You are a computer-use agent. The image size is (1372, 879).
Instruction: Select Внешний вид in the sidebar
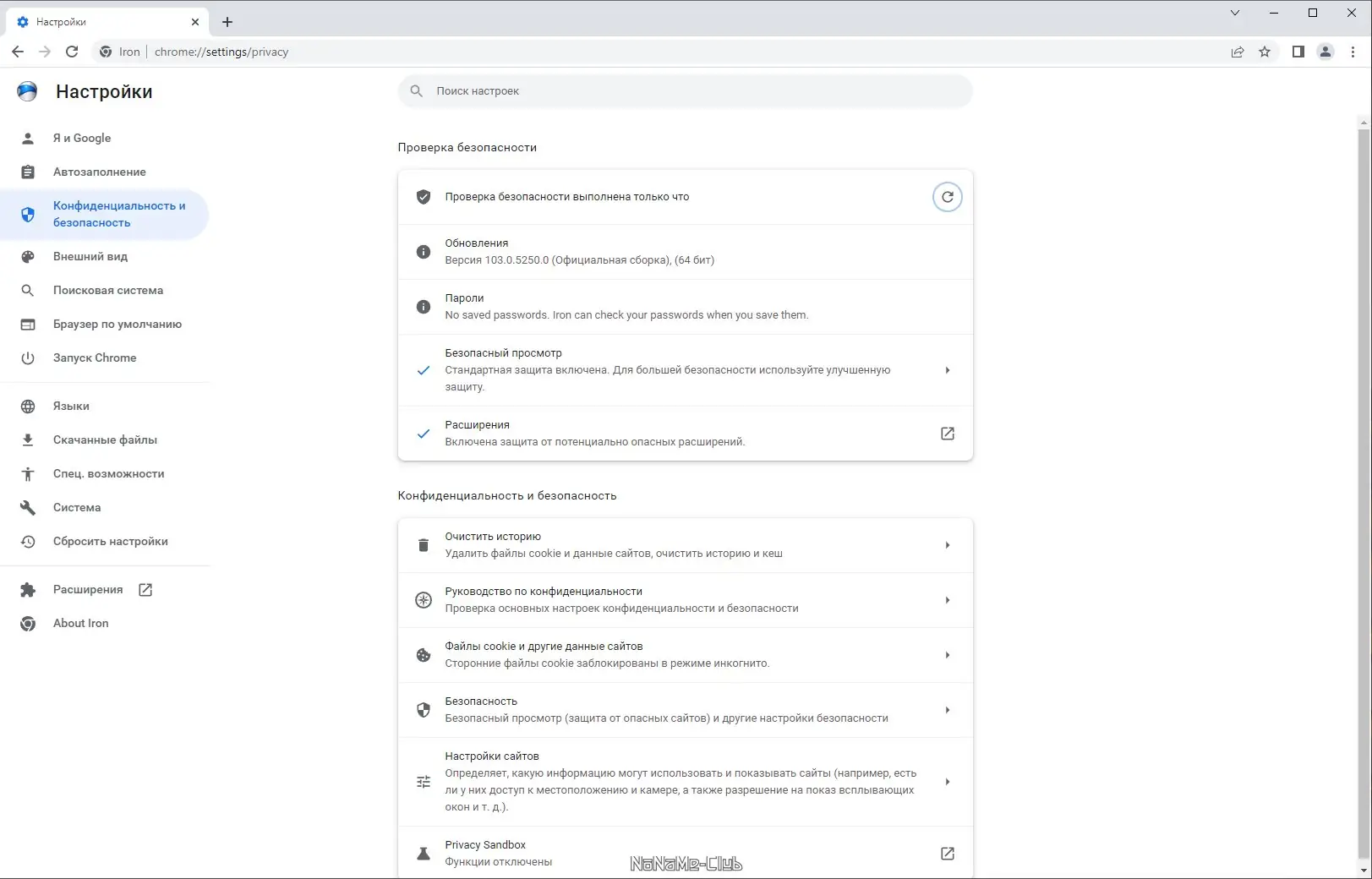90,256
